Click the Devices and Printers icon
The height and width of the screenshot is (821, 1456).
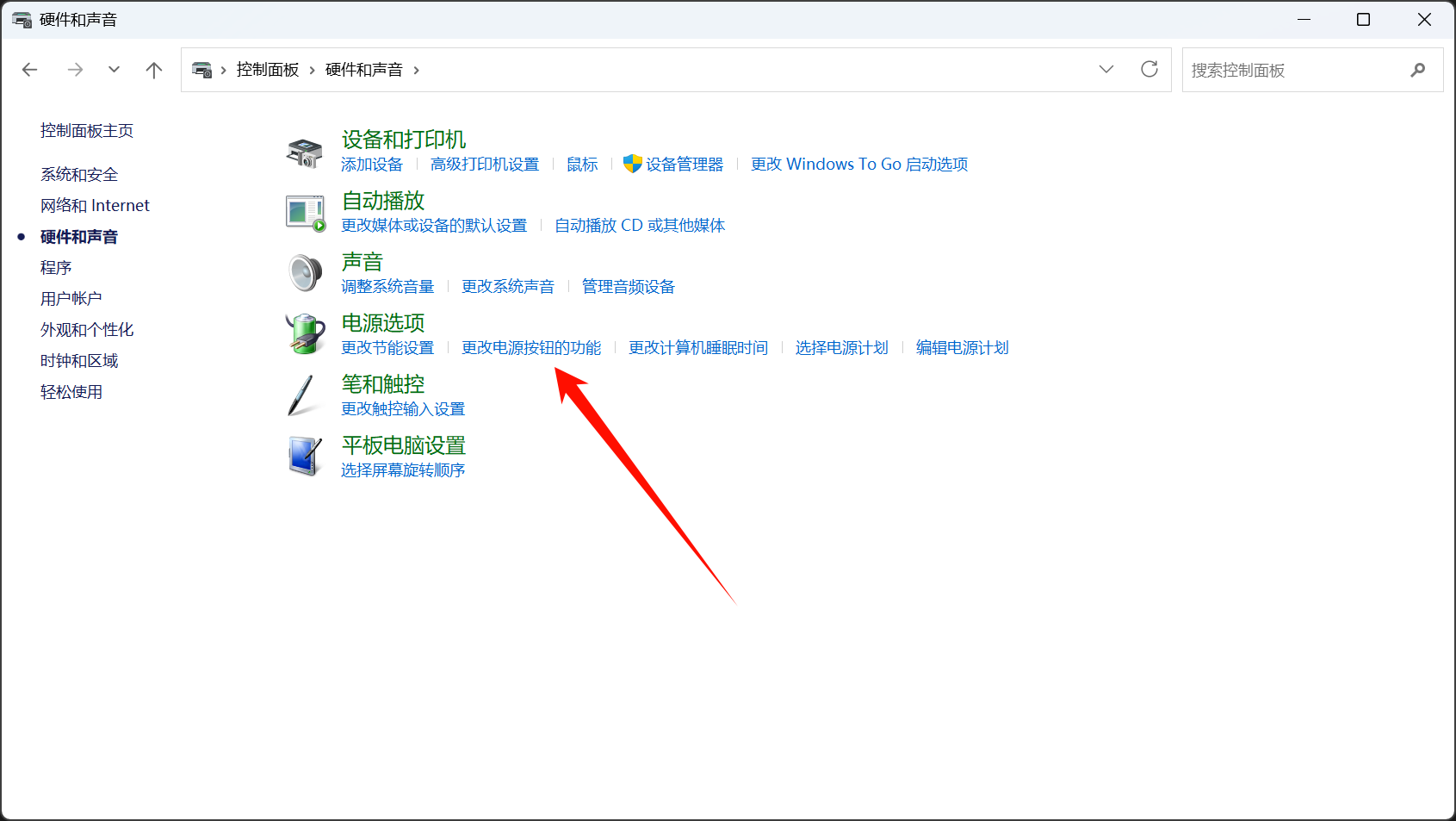[305, 152]
